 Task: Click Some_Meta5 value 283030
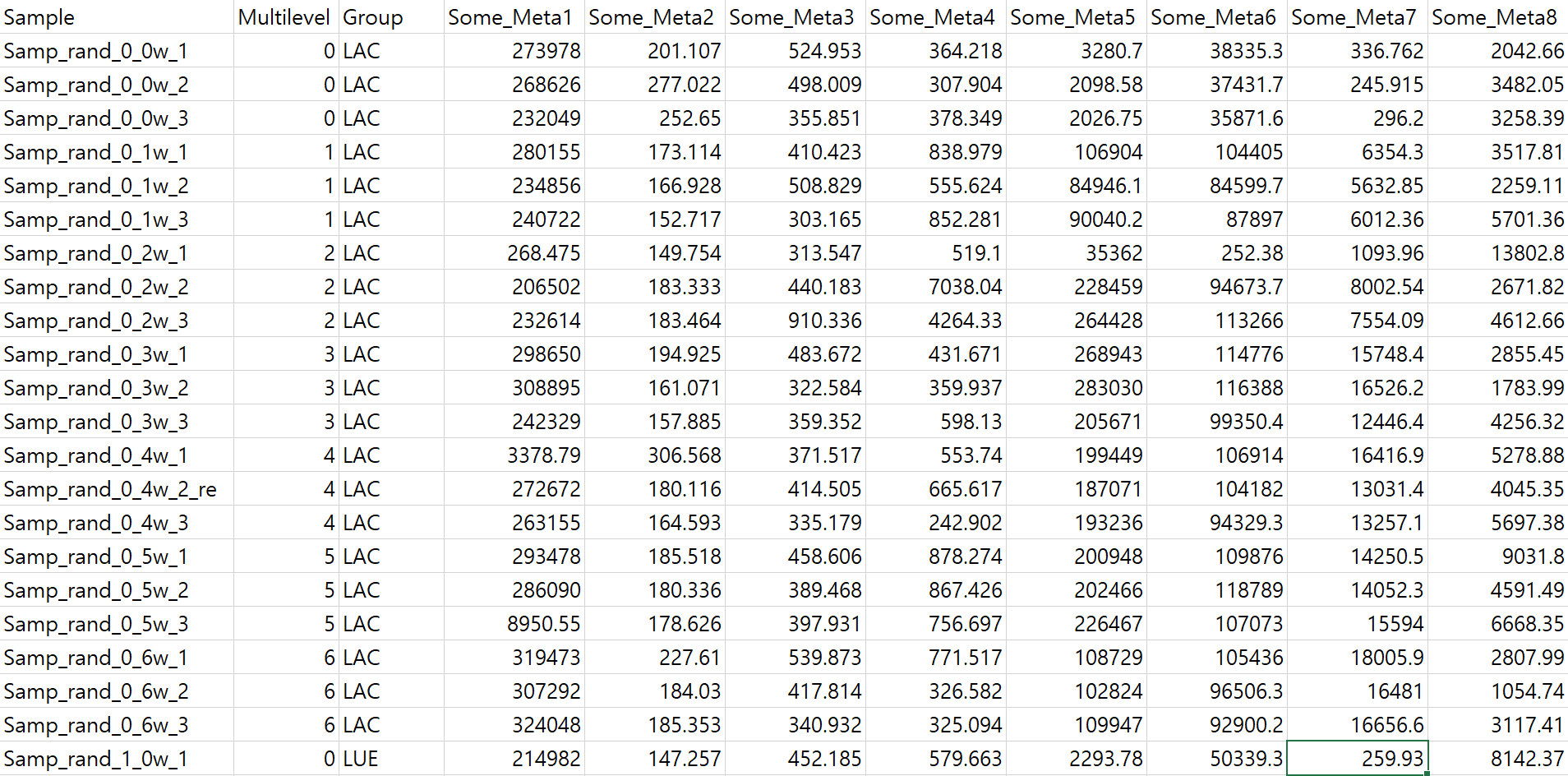coord(1077,388)
